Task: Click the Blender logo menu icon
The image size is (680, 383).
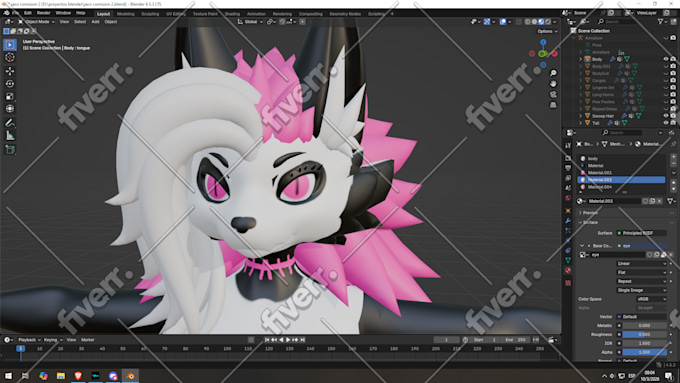Action: point(6,13)
